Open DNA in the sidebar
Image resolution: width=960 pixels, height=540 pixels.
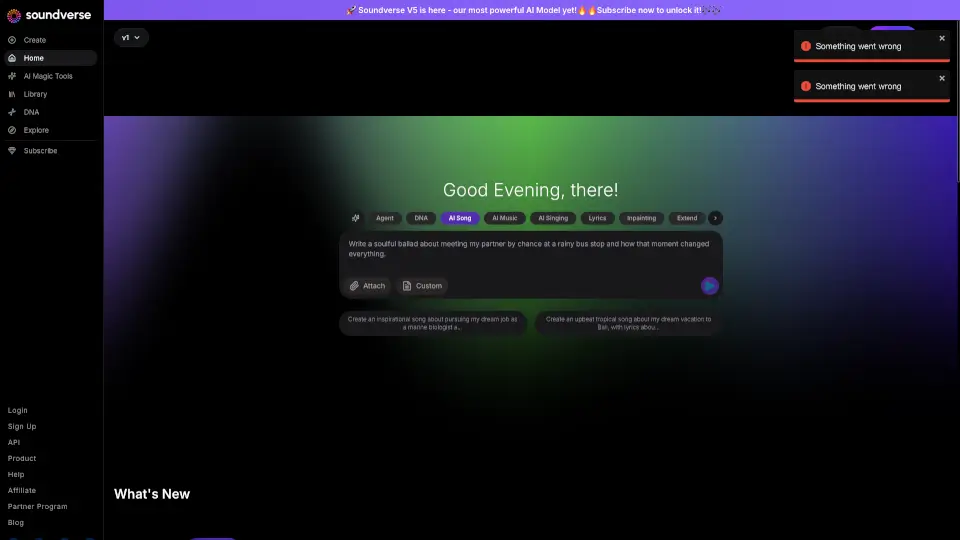(50, 112)
